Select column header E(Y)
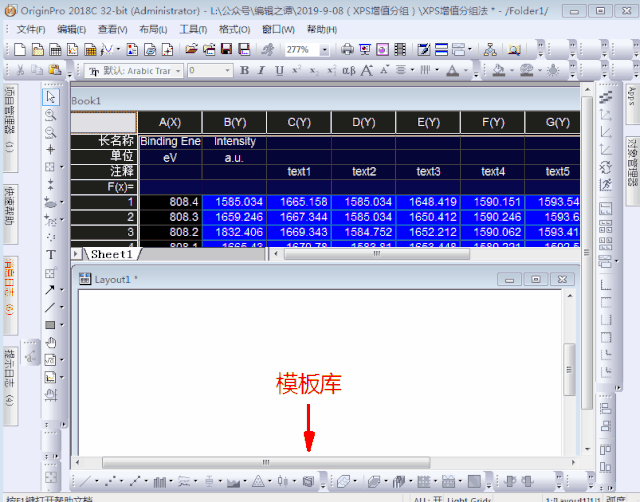Image resolution: width=640 pixels, height=502 pixels. pos(429,122)
